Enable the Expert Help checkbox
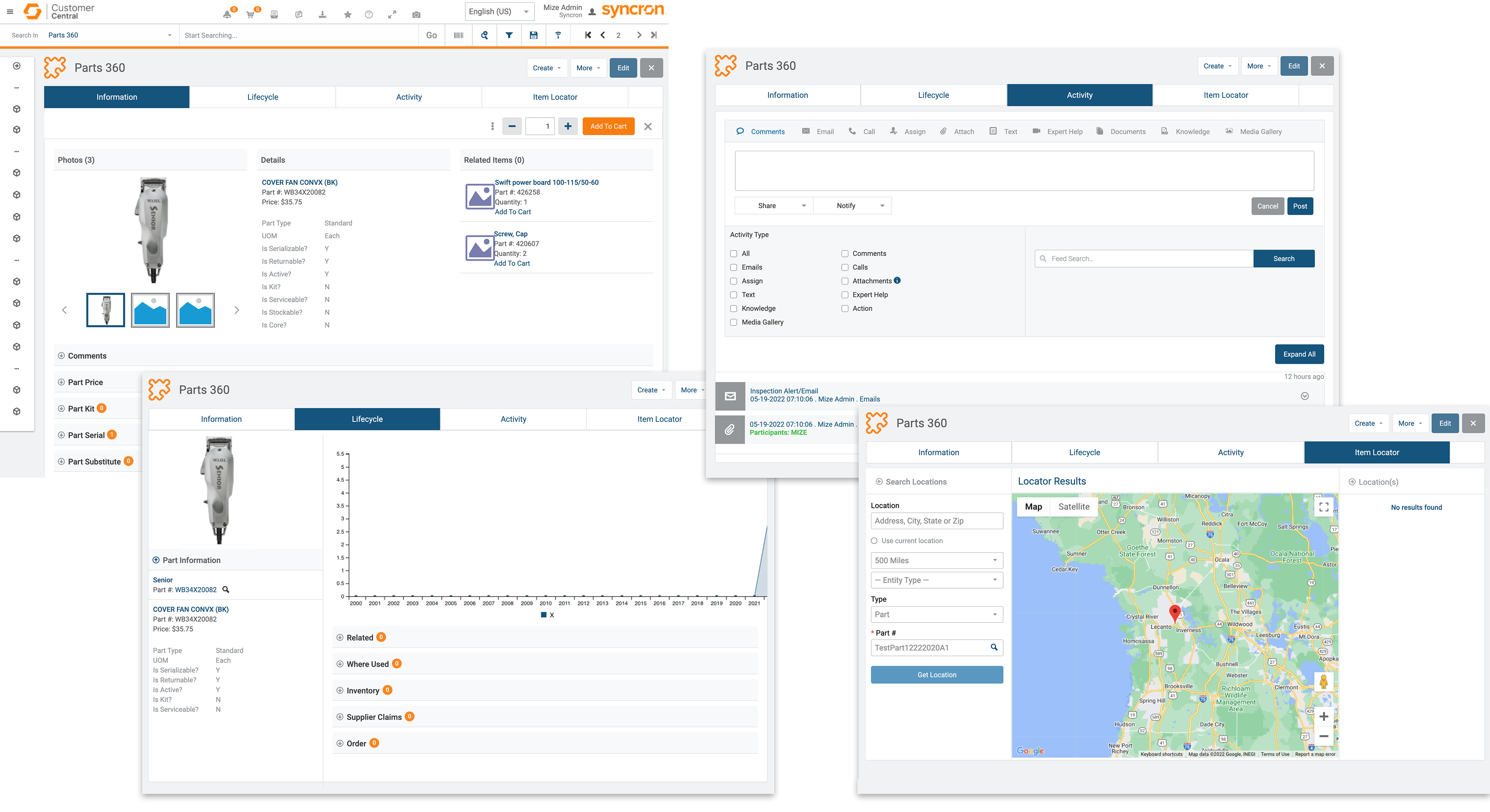Screen dimensions: 1490x812 pyautogui.click(x=845, y=295)
